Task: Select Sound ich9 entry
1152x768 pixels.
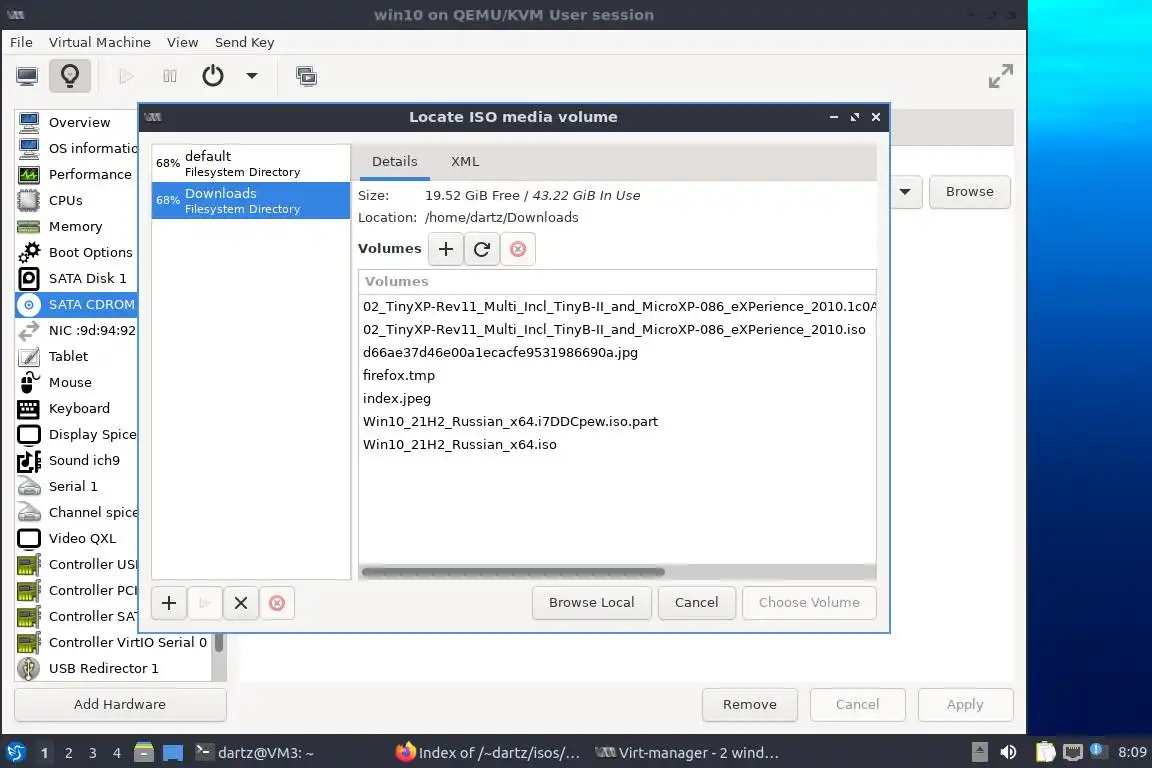Action: point(76,461)
